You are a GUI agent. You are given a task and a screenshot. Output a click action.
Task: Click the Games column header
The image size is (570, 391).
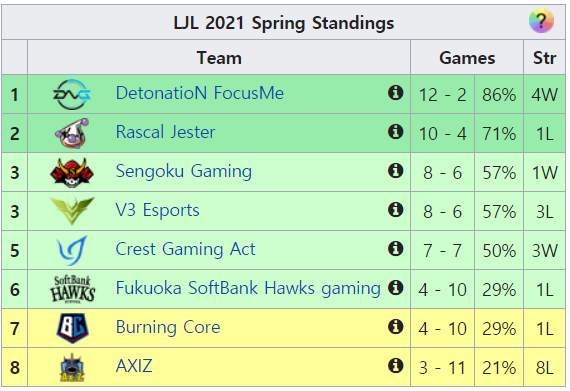coord(467,57)
